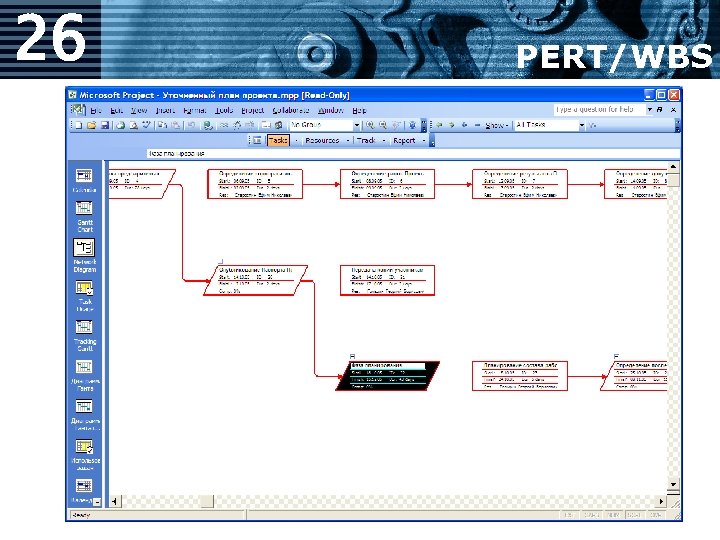Select the red parallelogram summary node in the middle row
This screenshot has height=540, width=720.
(x=255, y=280)
